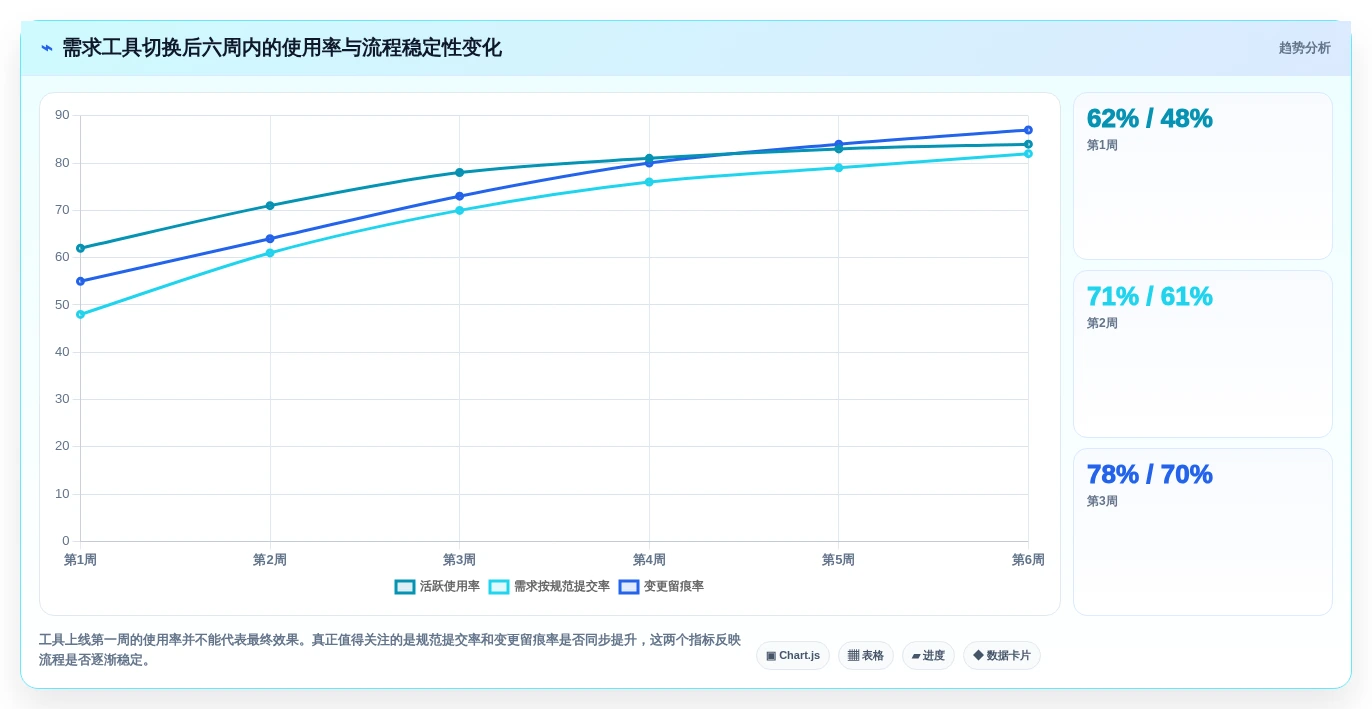The width and height of the screenshot is (1372, 709).
Task: Toggle the 活跃使用率 legend item
Action: [437, 587]
